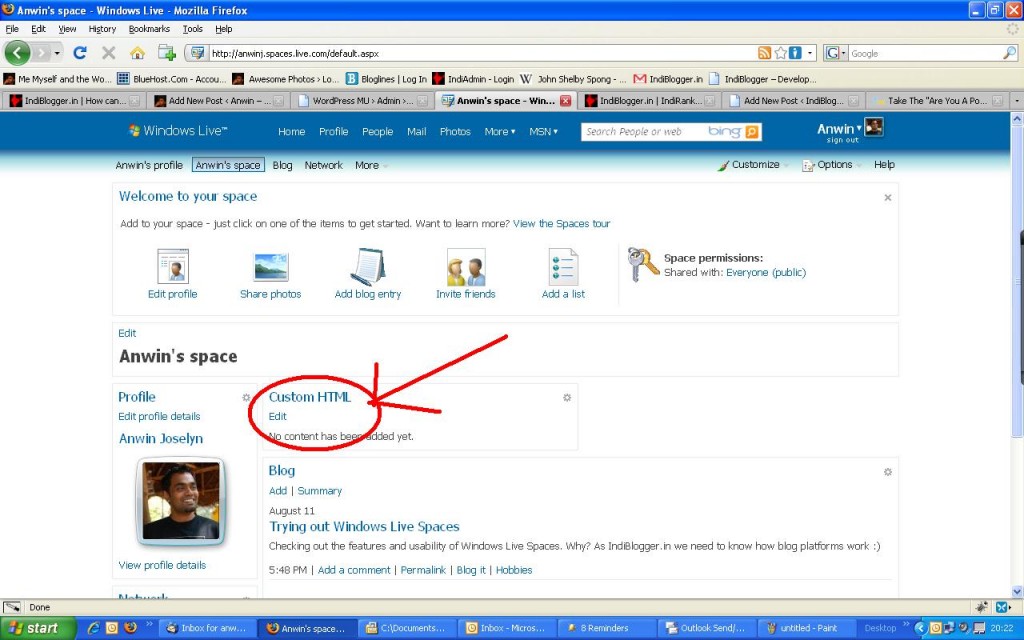
Task: Expand the sub-navigation More menu
Action: (371, 165)
